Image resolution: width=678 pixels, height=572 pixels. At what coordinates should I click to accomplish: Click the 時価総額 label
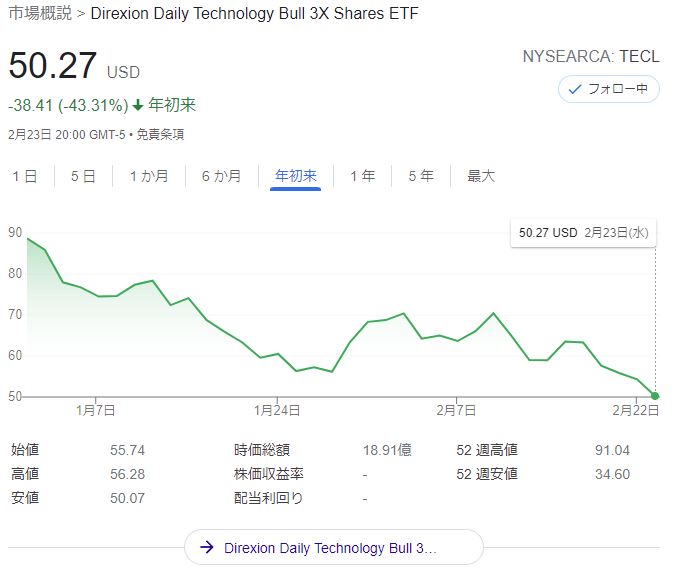tap(262, 450)
